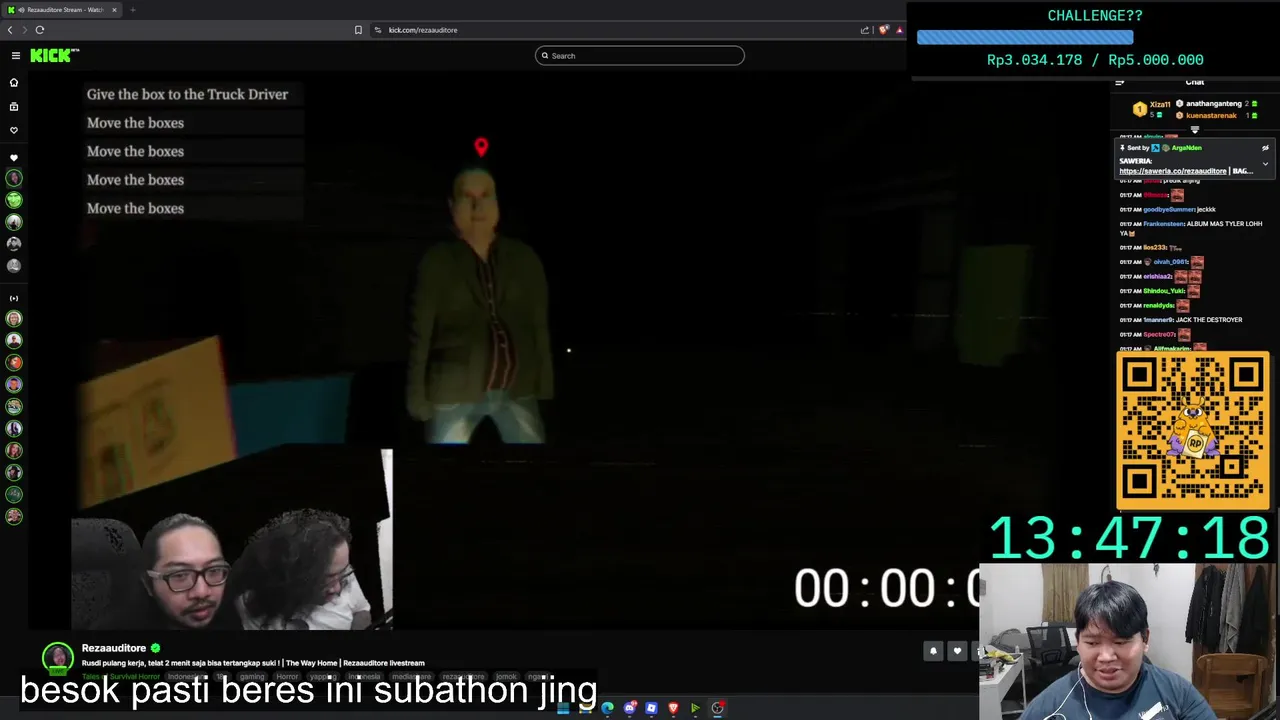Open Following heart icon in sidebar
Viewport: 1280px width, 720px height.
tap(14, 130)
